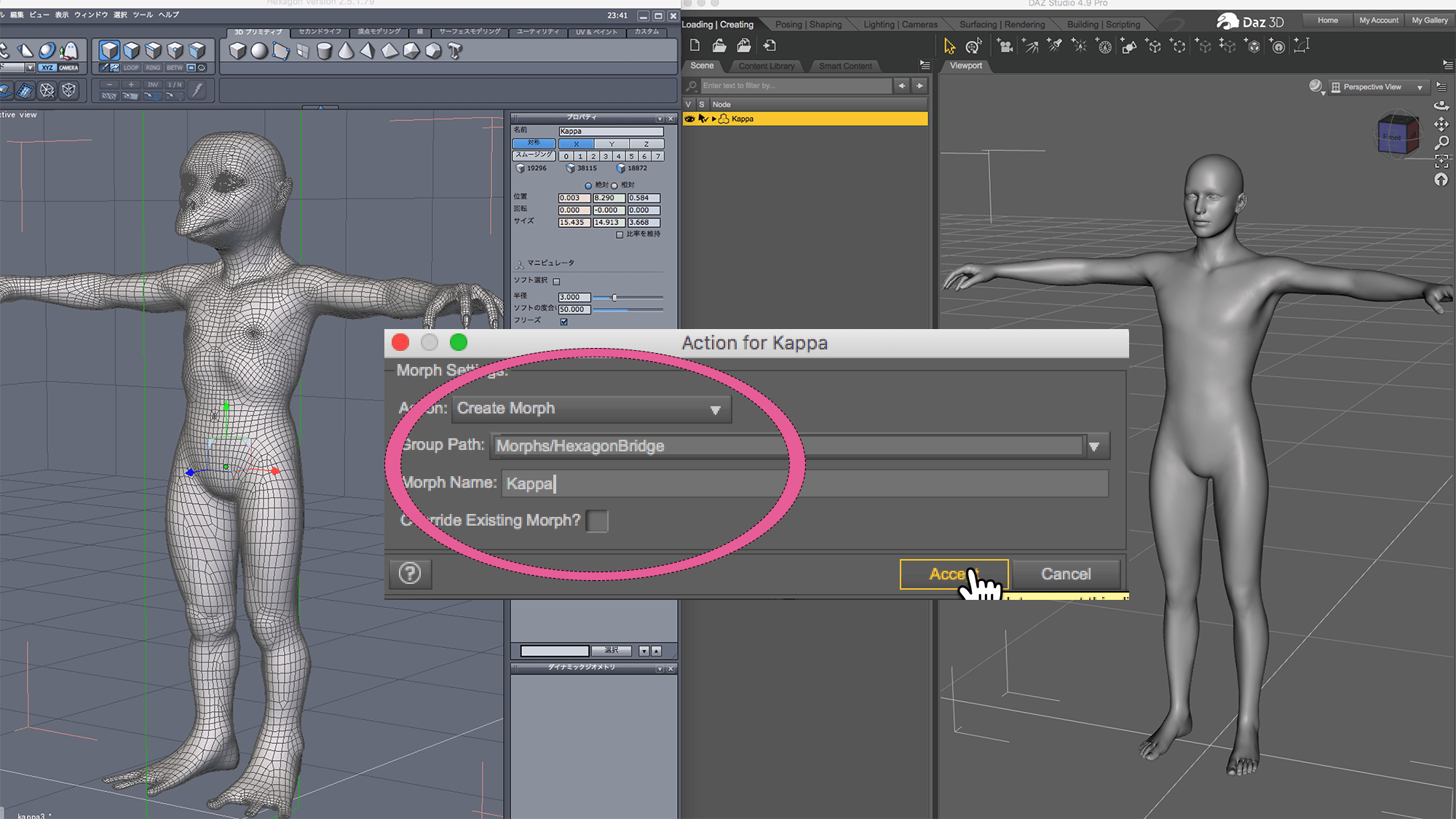Adjust the soft selection radius slider
Viewport: 1456px width, 819px height.
pyautogui.click(x=614, y=298)
